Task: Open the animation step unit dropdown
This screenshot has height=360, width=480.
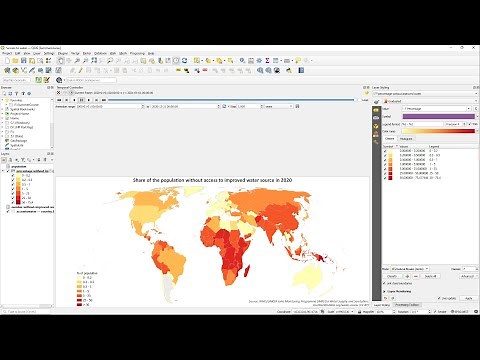Action: tap(279, 106)
